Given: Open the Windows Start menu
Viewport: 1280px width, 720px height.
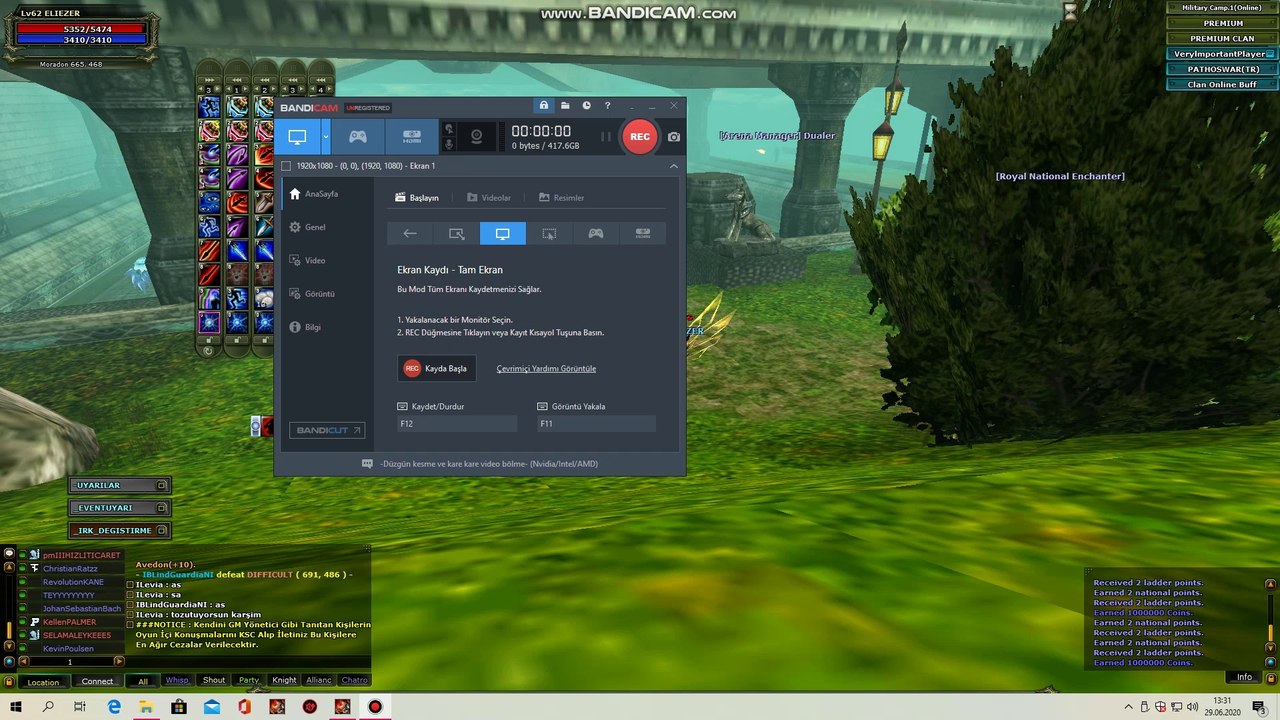Looking at the screenshot, I should coord(16,707).
